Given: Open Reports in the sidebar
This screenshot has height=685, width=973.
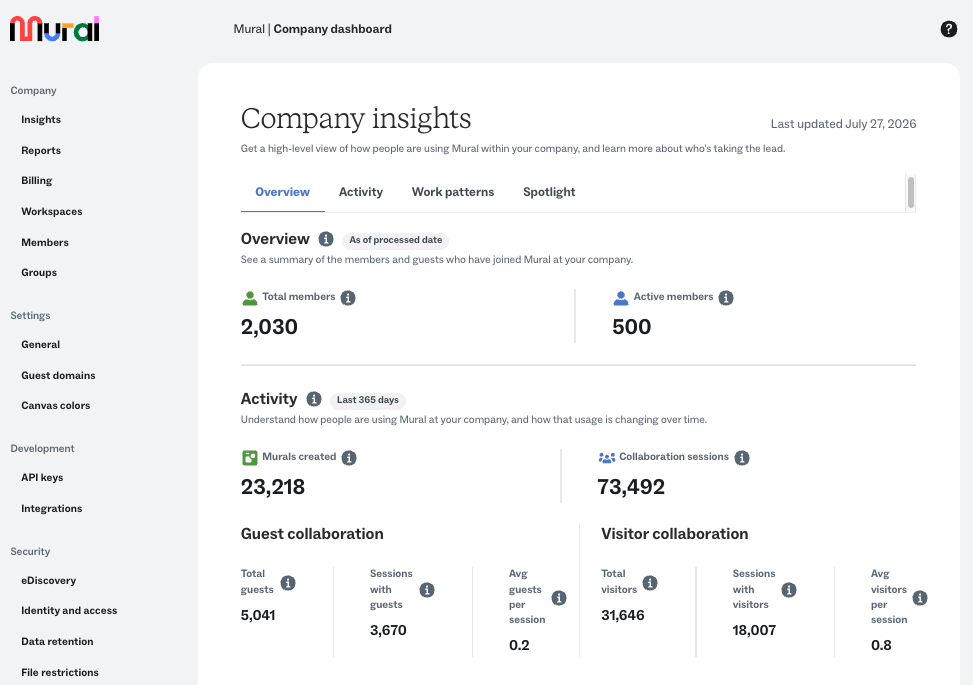Looking at the screenshot, I should click(41, 150).
